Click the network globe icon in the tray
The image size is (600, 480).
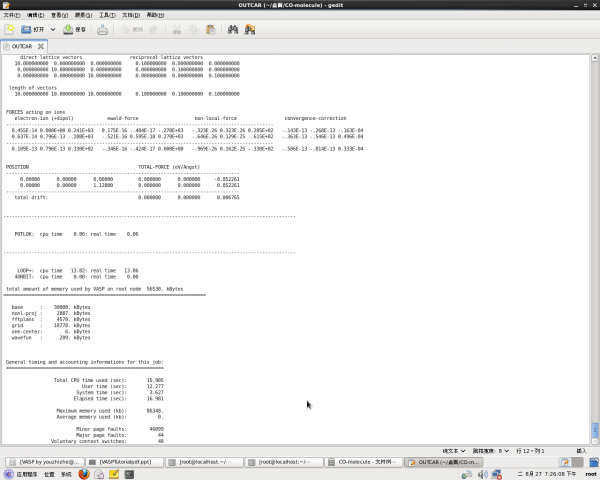click(466, 475)
